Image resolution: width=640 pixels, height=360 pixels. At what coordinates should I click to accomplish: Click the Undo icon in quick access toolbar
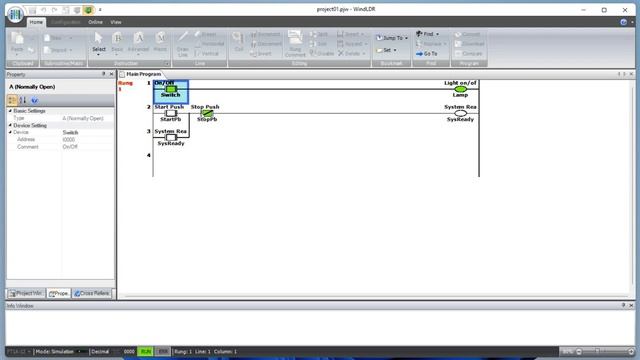[x=44, y=10]
